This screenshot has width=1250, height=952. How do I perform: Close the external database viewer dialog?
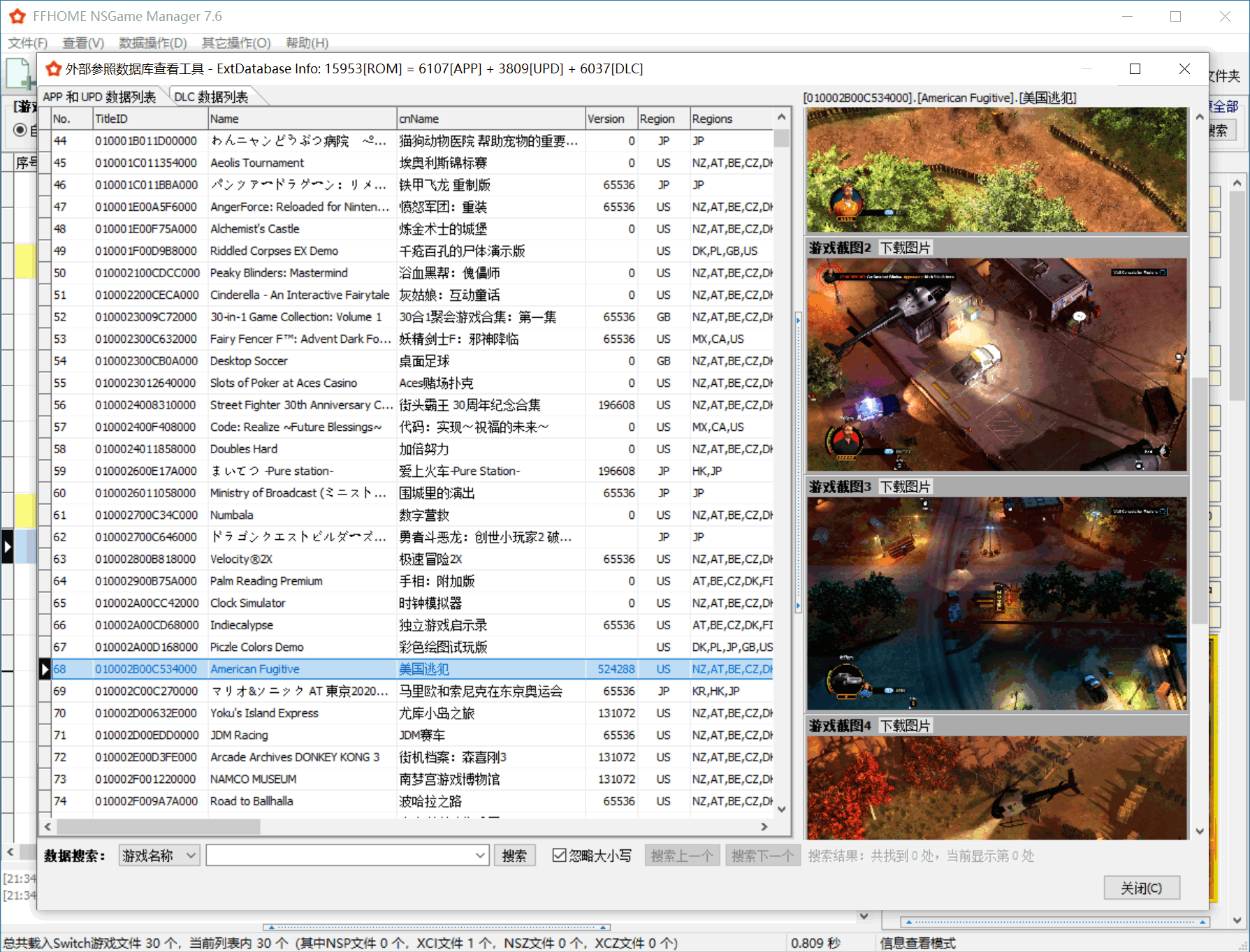1184,68
